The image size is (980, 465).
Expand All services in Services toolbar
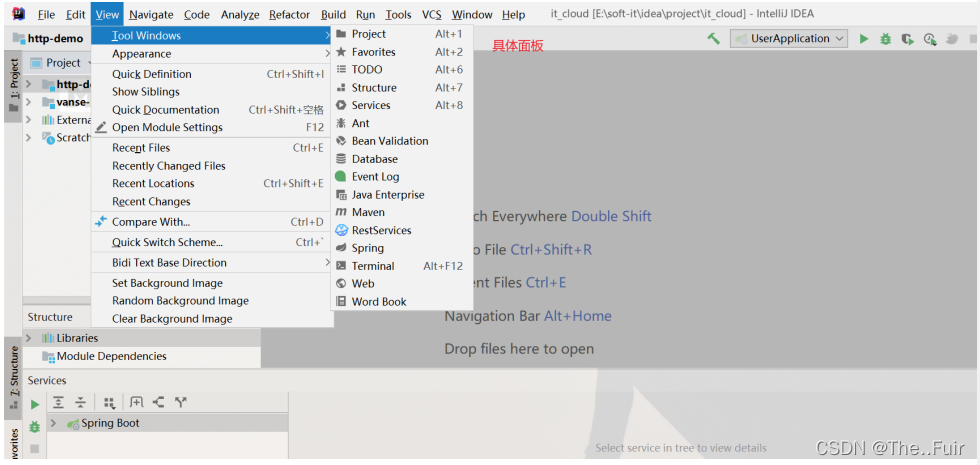click(x=58, y=402)
